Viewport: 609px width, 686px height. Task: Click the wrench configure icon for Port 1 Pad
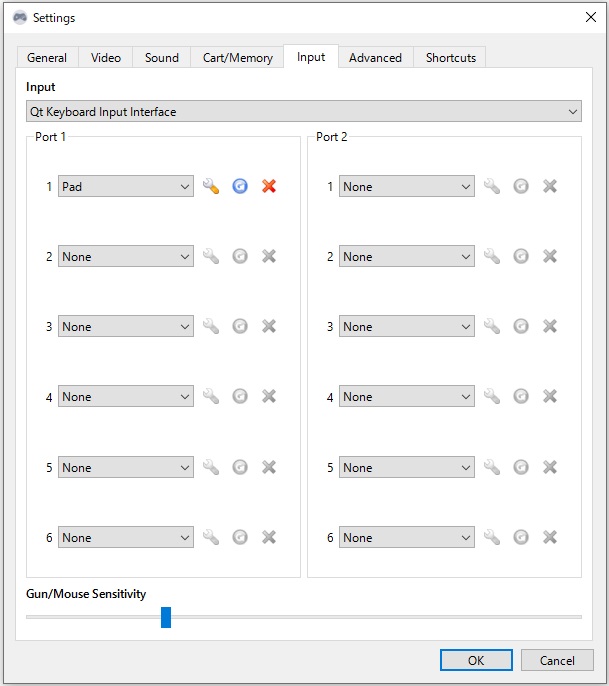coord(210,186)
